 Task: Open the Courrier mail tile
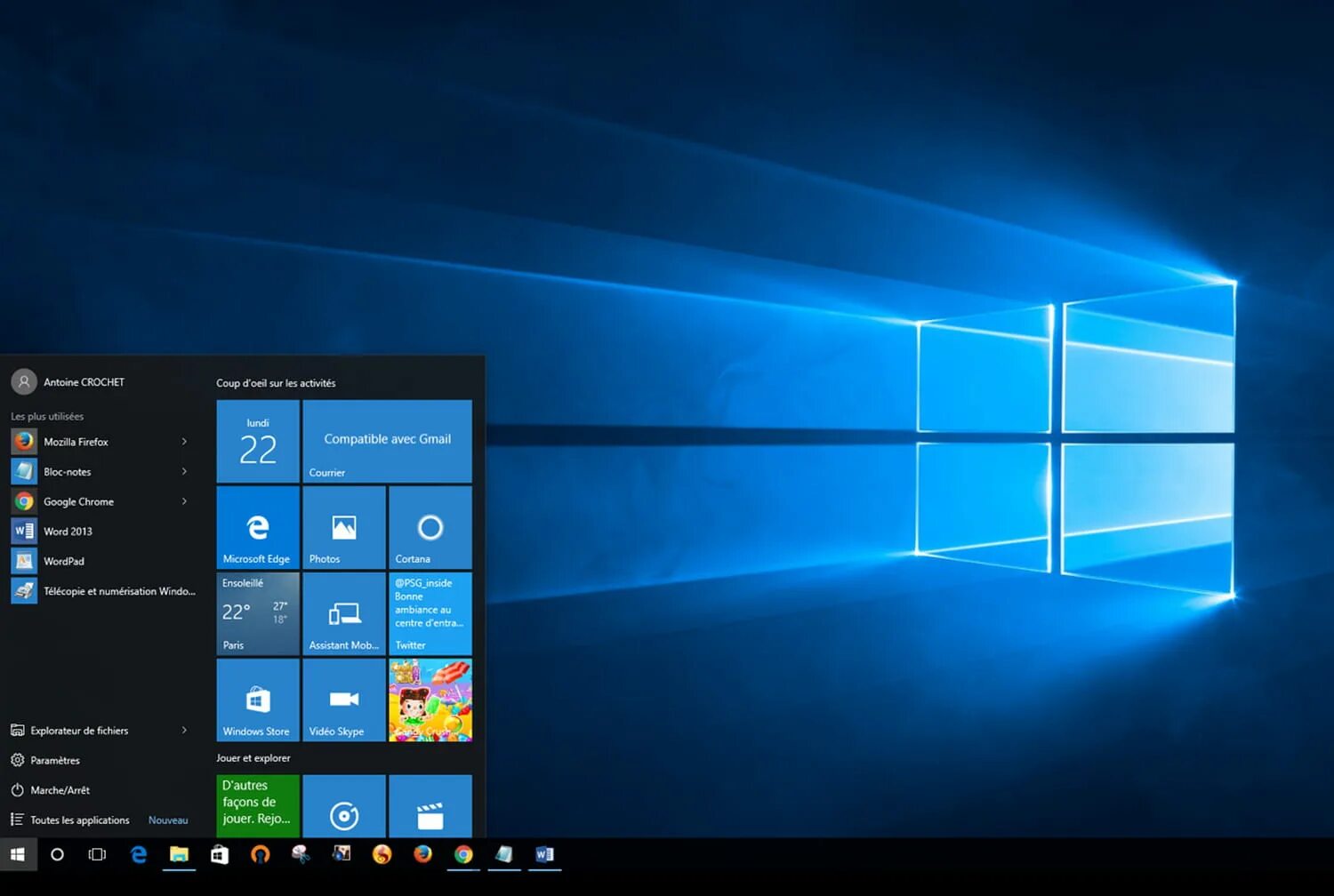coord(387,441)
